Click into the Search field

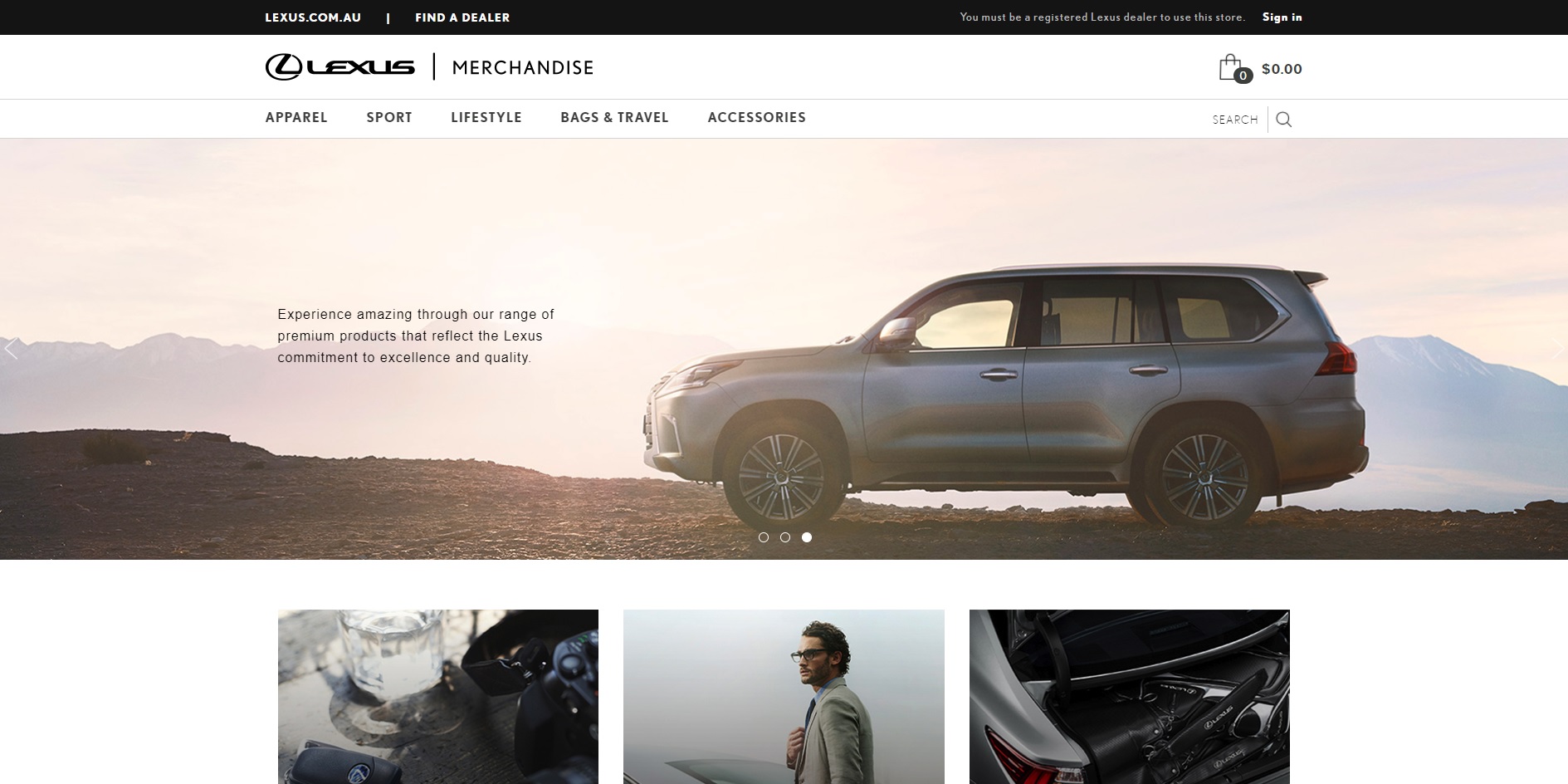(x=1235, y=120)
